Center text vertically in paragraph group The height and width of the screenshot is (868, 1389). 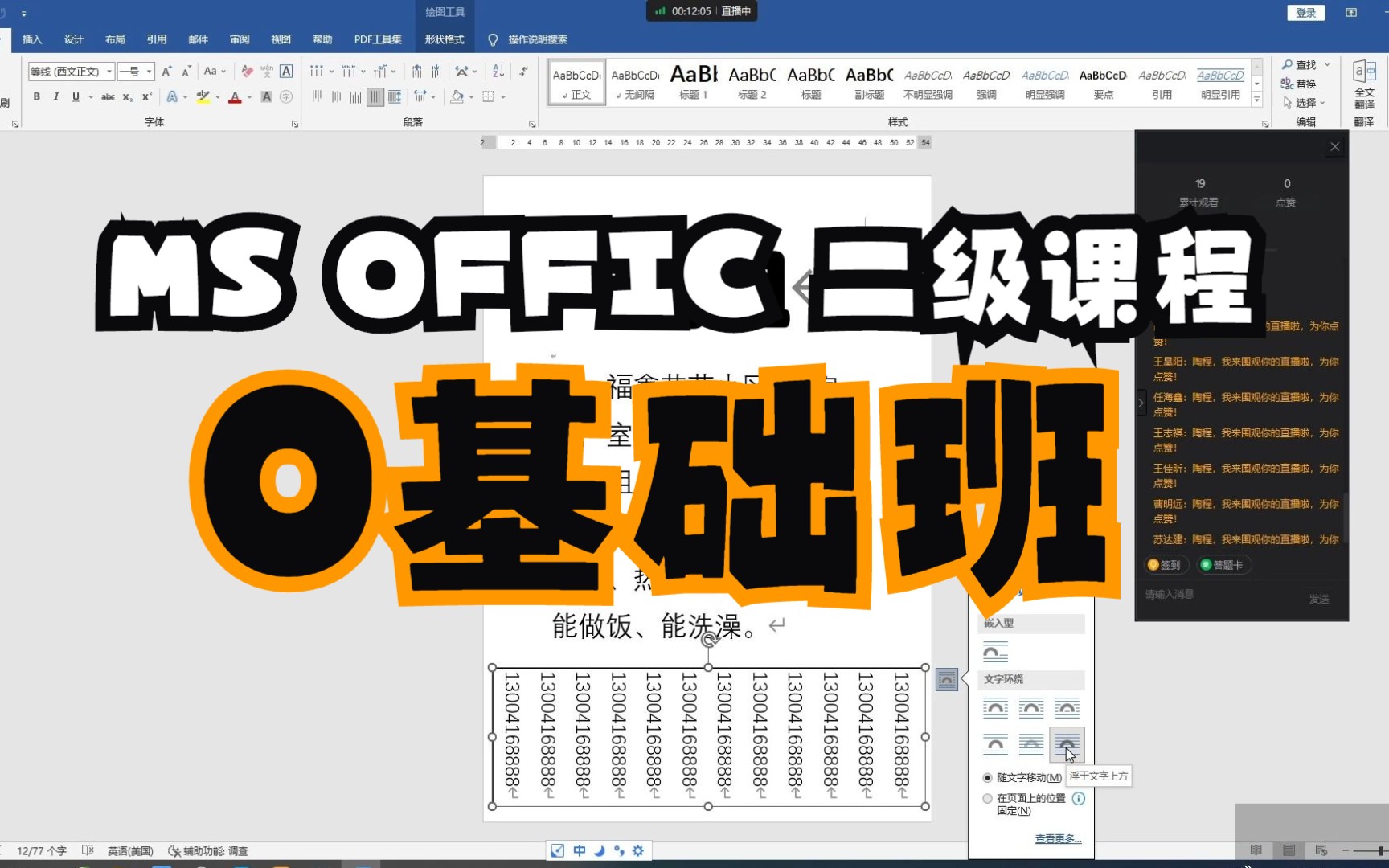click(336, 96)
